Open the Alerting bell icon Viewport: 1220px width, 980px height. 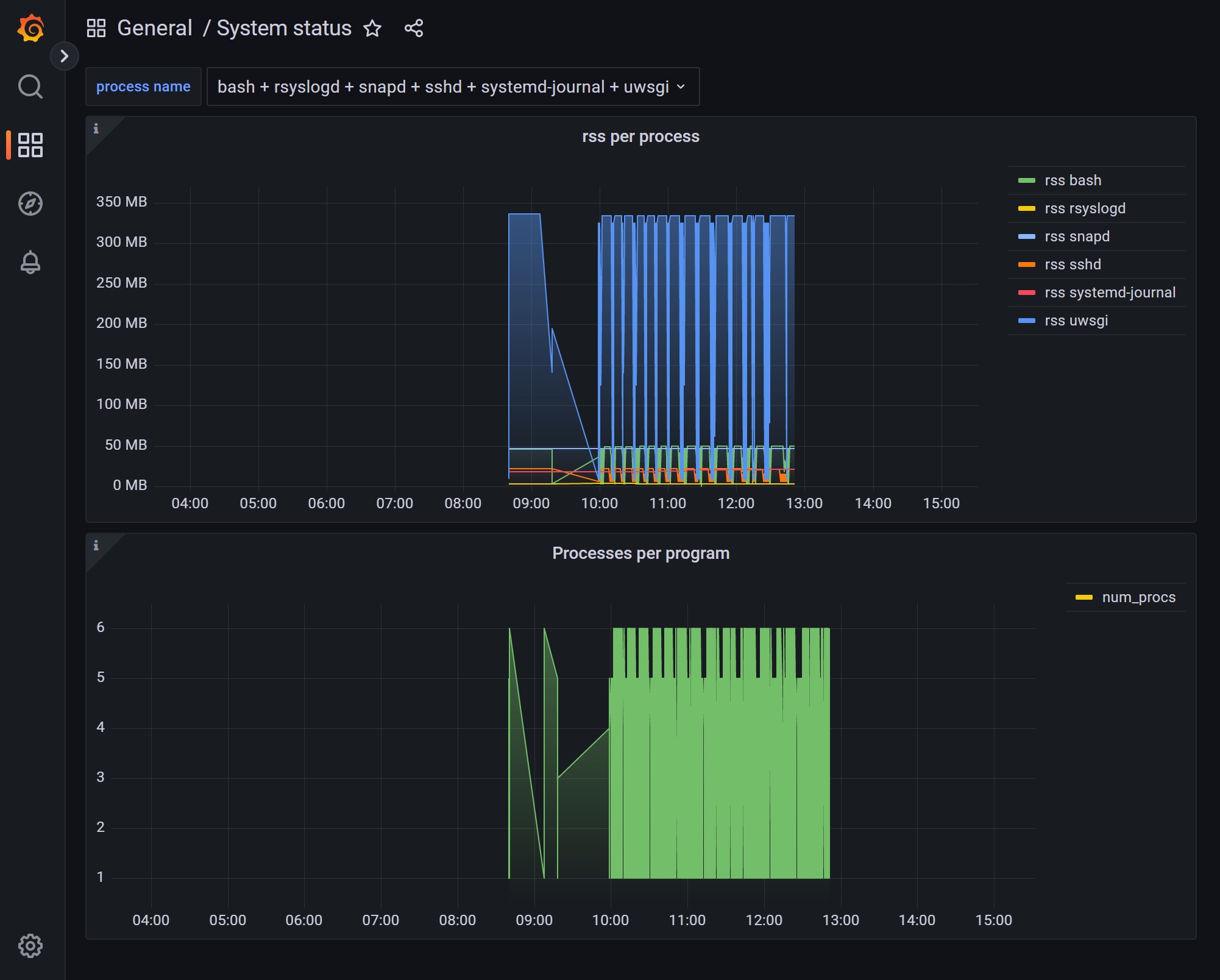[30, 262]
